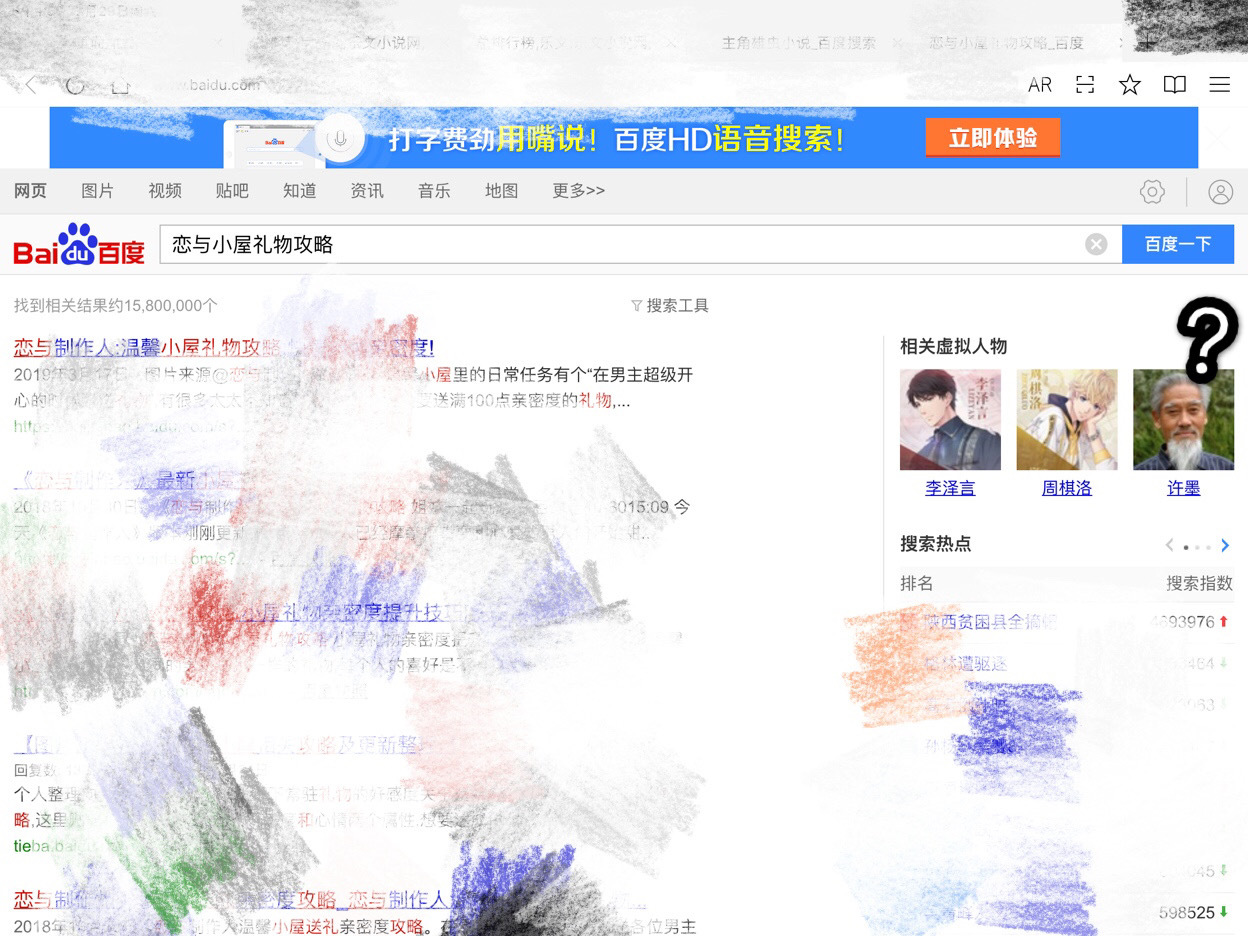Click the Baidu logo

coord(79,245)
